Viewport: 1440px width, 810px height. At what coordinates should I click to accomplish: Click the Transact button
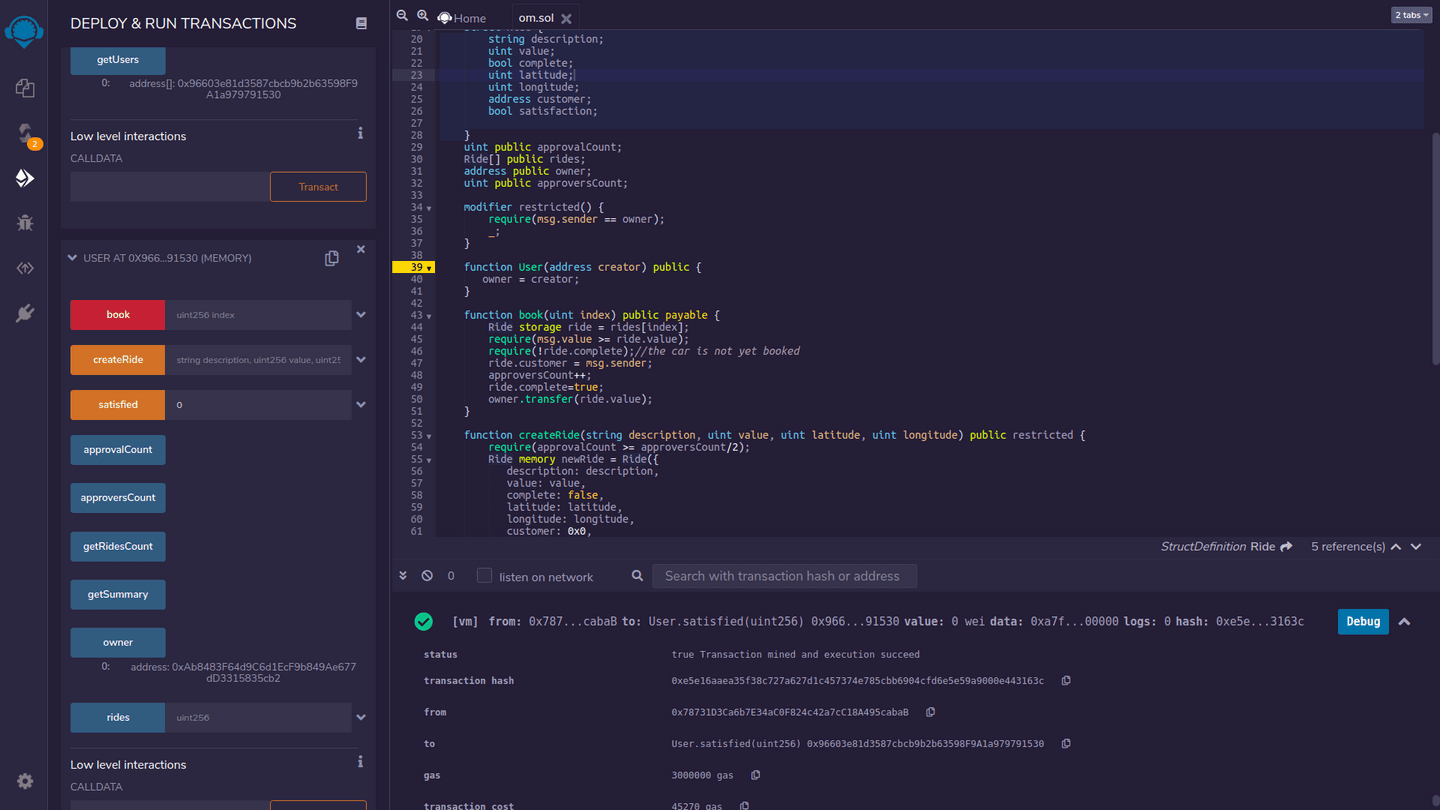(x=318, y=187)
